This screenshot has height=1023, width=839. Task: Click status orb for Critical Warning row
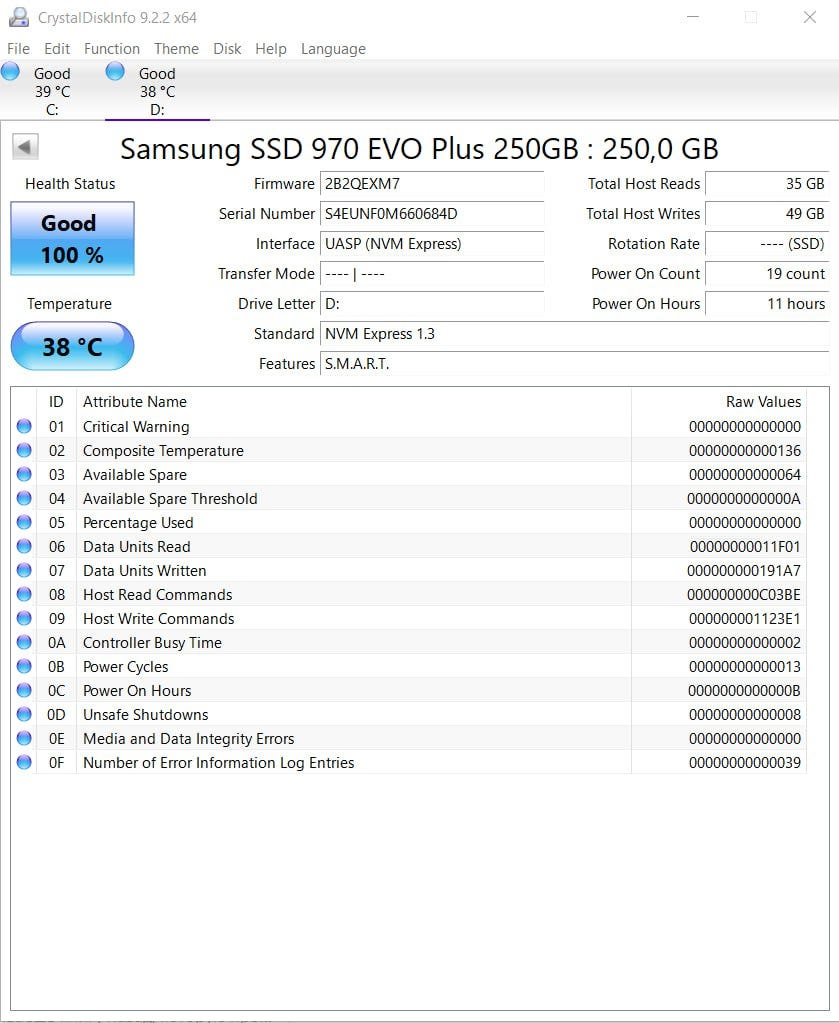[x=24, y=426]
